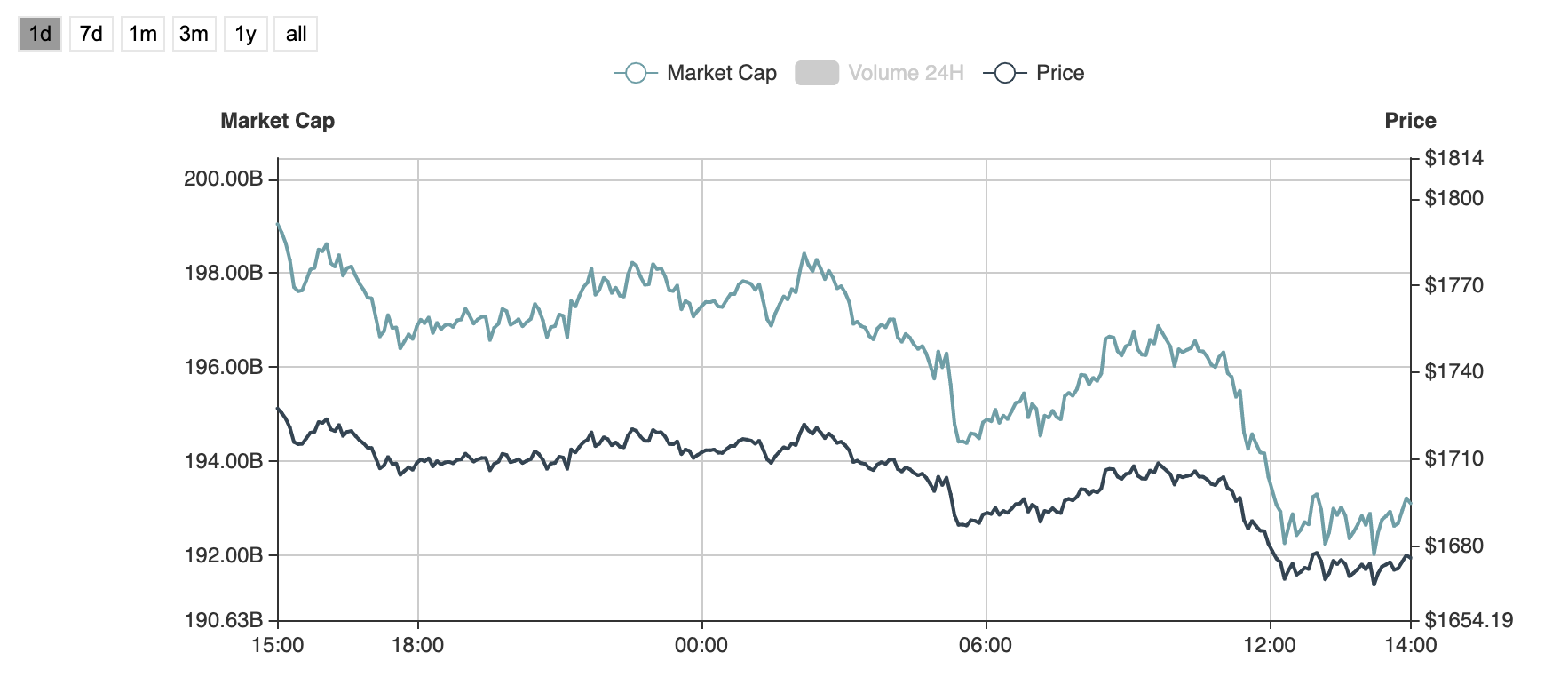Image resolution: width=1568 pixels, height=677 pixels.
Task: Click the Market Cap legend circle marker
Action: 636,73
